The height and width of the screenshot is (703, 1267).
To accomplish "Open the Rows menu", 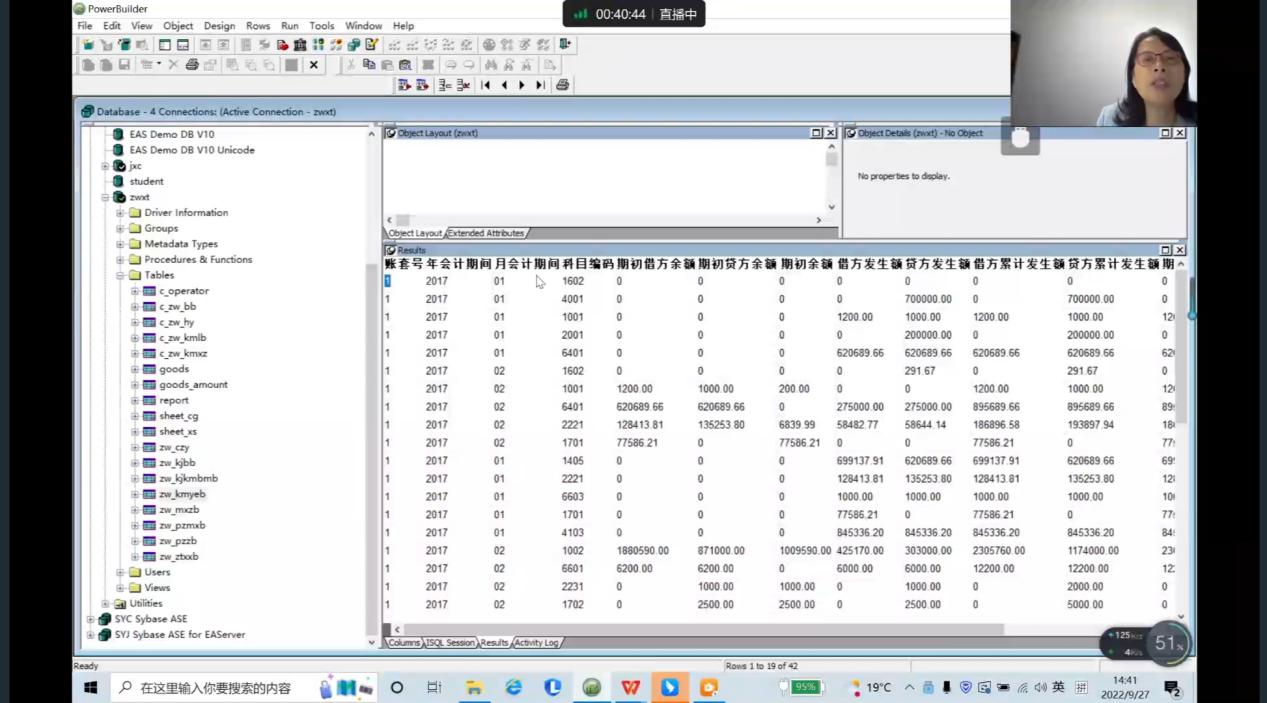I will [258, 26].
